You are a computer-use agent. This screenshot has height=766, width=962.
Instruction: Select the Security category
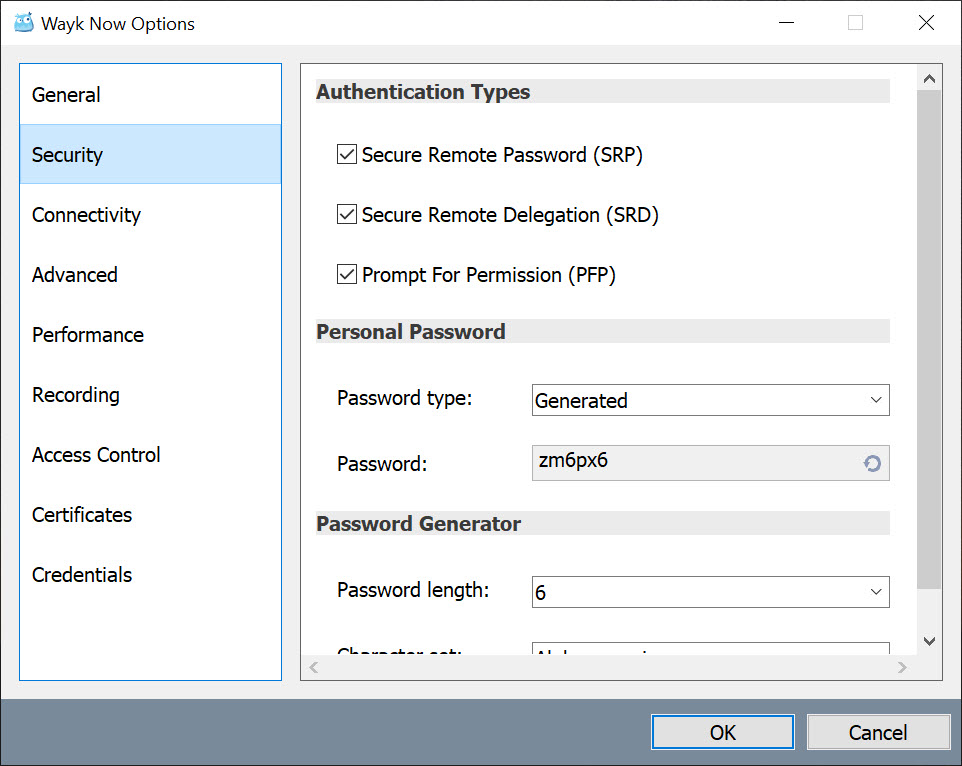click(150, 154)
